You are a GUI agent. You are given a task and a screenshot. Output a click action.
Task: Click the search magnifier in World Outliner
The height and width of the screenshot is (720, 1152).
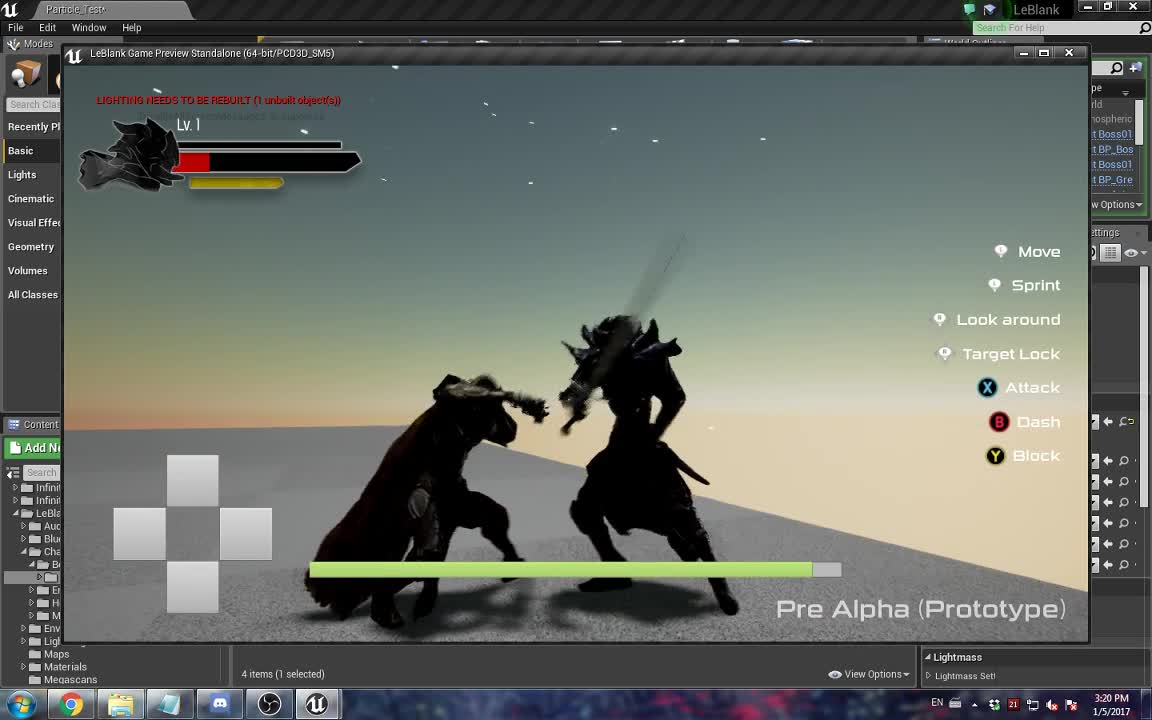coord(1118,67)
